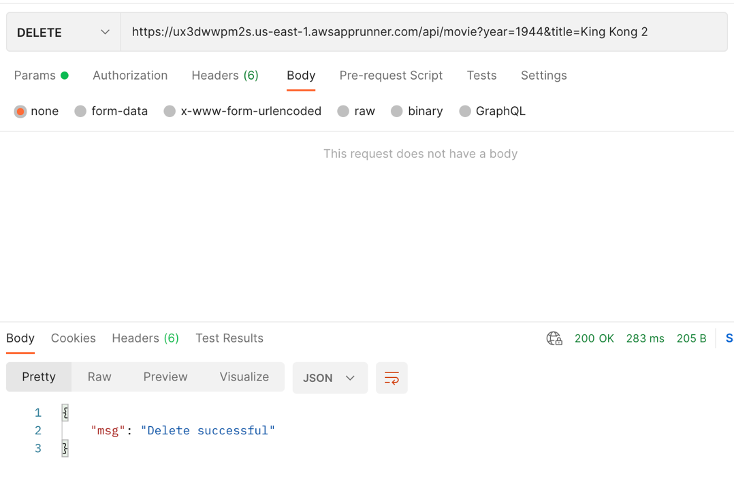735x497 pixels.
Task: Switch to Preview response view
Action: coord(165,377)
